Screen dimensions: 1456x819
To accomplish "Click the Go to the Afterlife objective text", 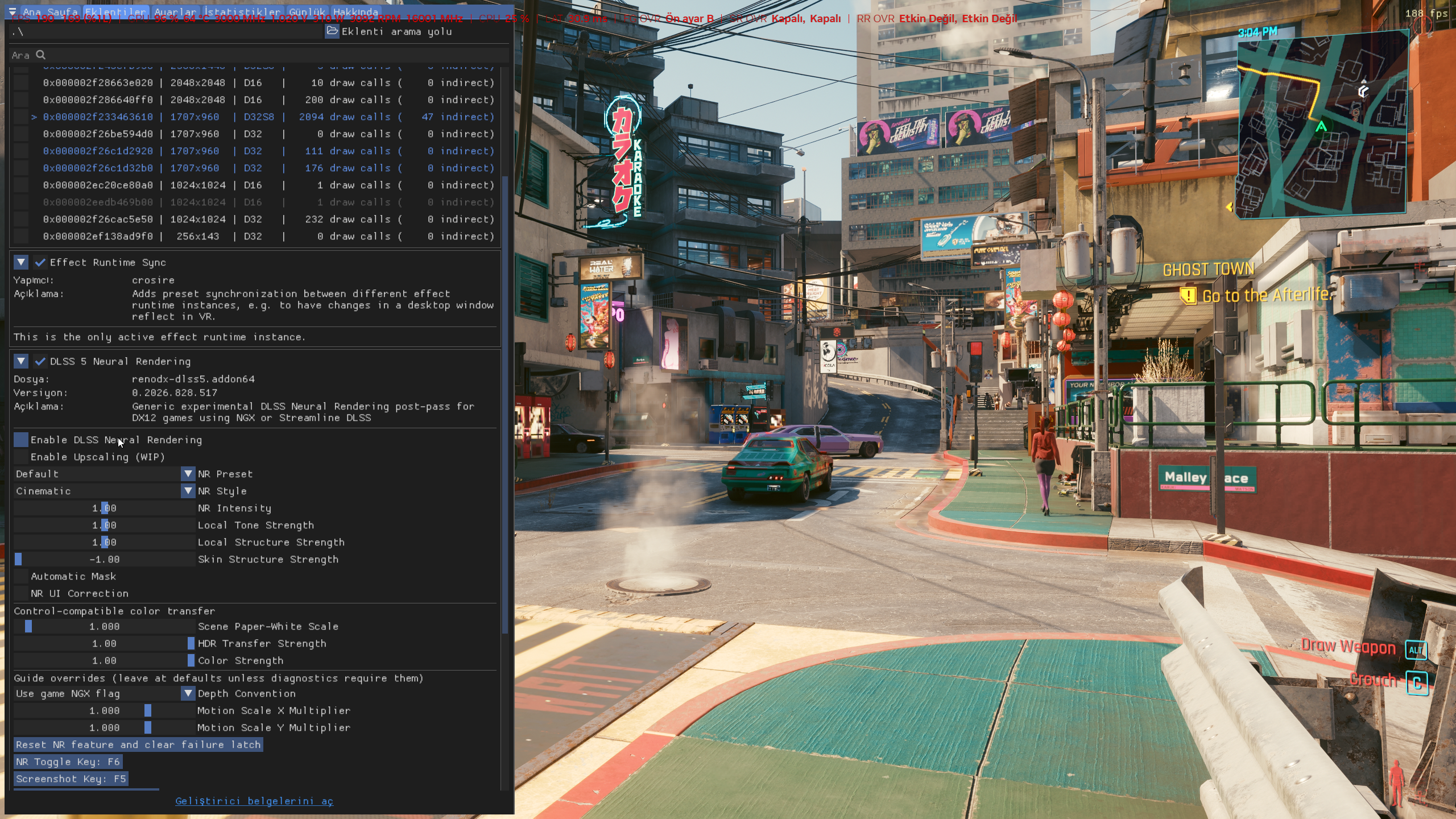I will click(1267, 295).
